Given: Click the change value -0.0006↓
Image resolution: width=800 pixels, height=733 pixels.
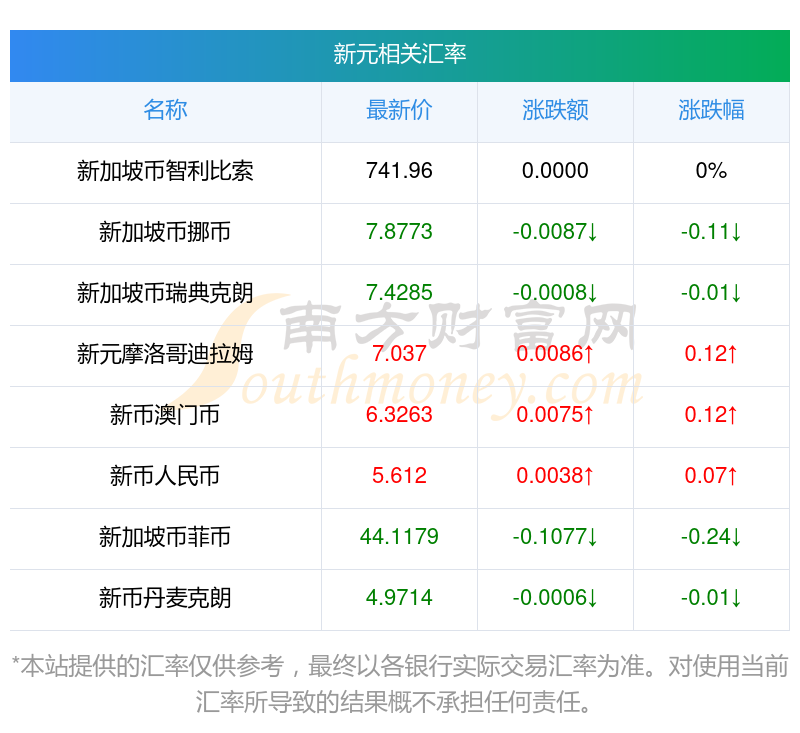Looking at the screenshot, I should tap(555, 598).
